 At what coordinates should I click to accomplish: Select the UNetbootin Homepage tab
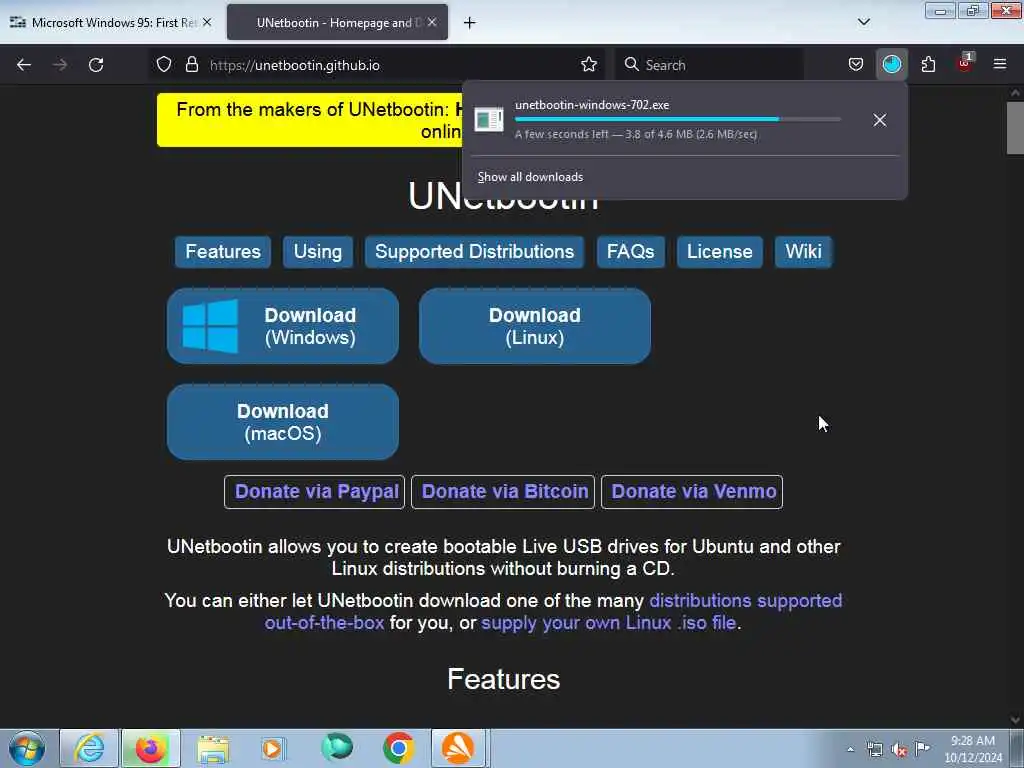pyautogui.click(x=338, y=23)
